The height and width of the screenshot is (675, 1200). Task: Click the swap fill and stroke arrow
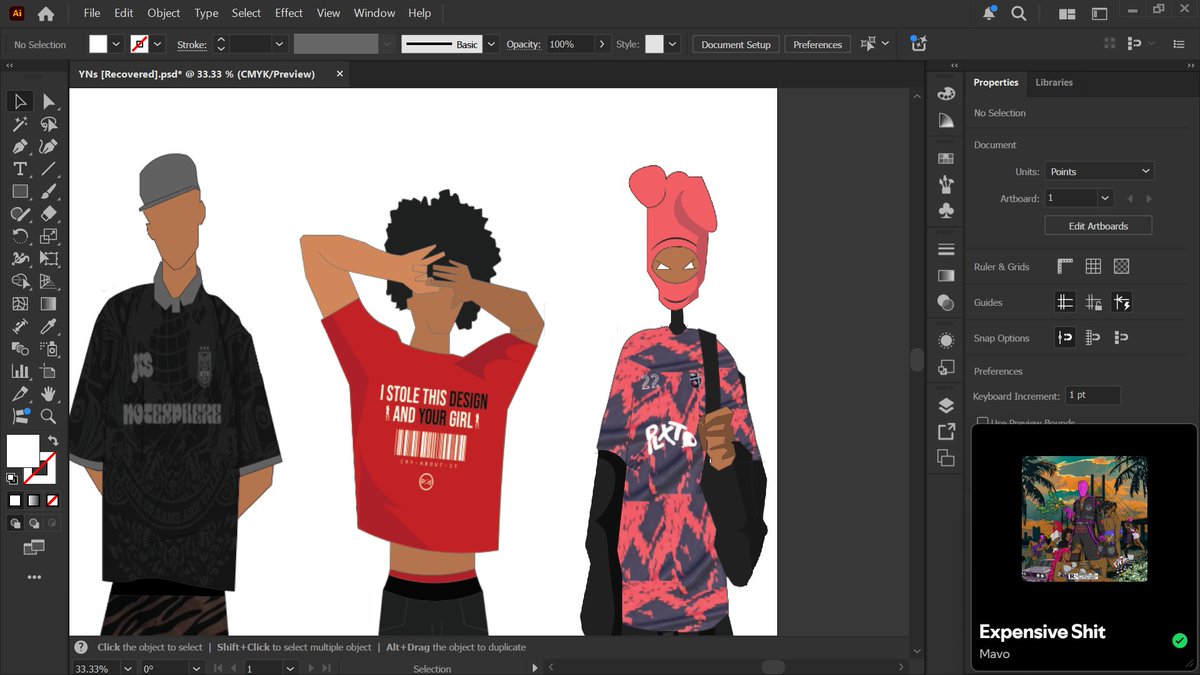tap(53, 440)
